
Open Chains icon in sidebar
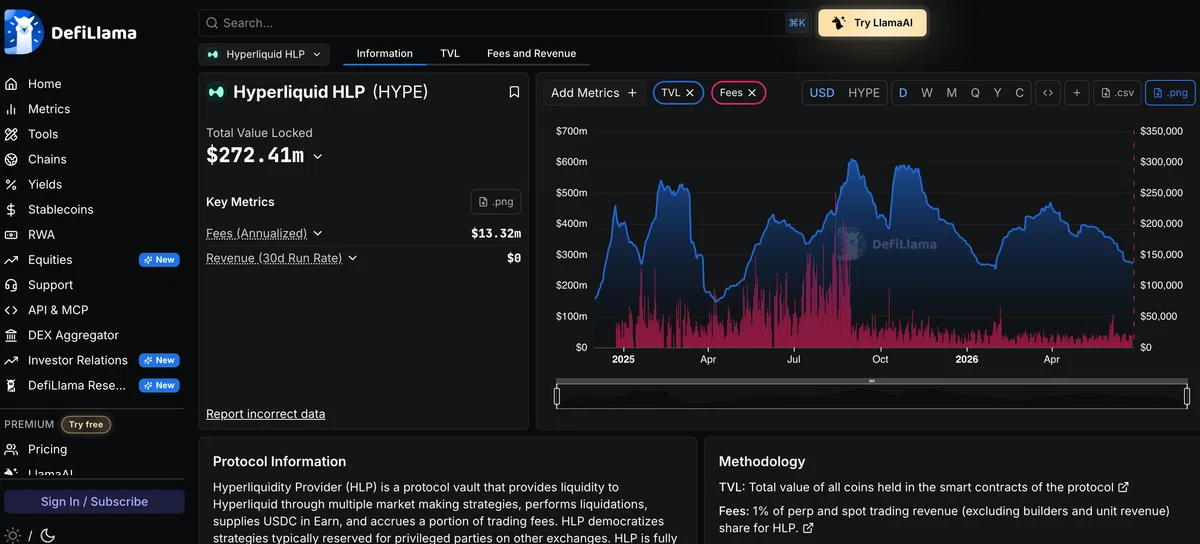coord(12,159)
